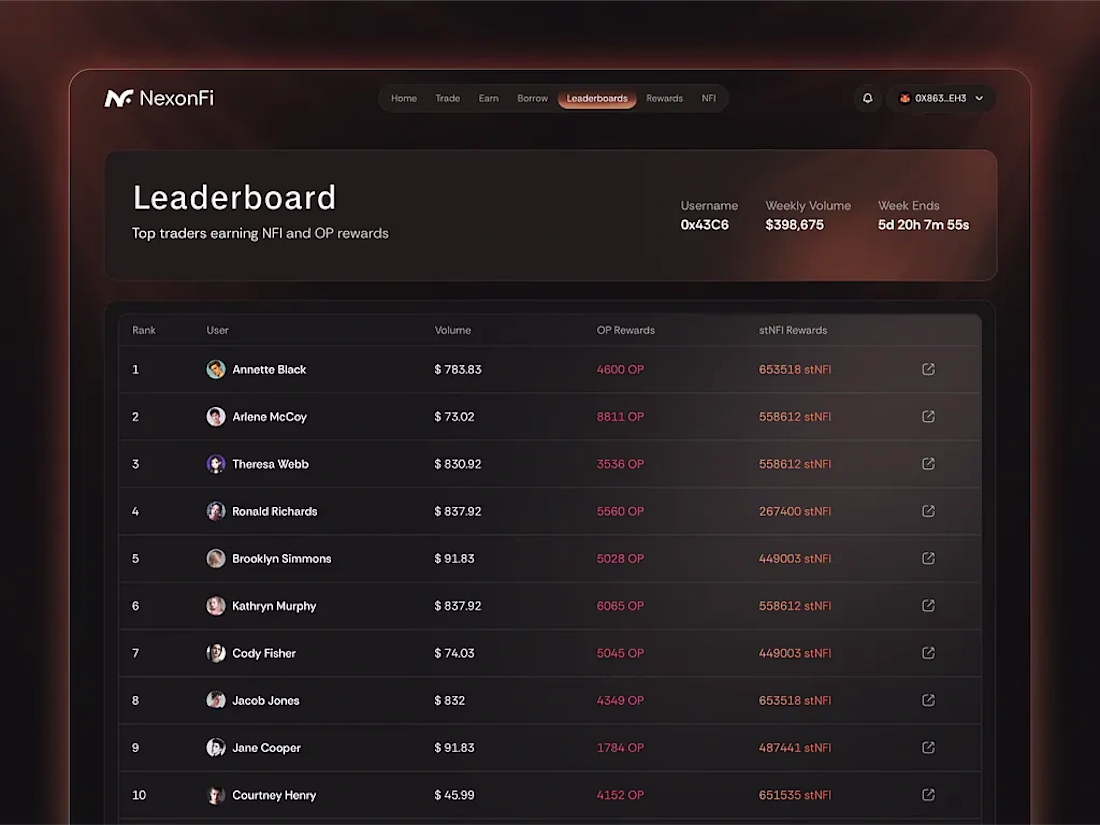1100x825 pixels.
Task: Click the 8811 OP reward value
Action: pos(620,417)
